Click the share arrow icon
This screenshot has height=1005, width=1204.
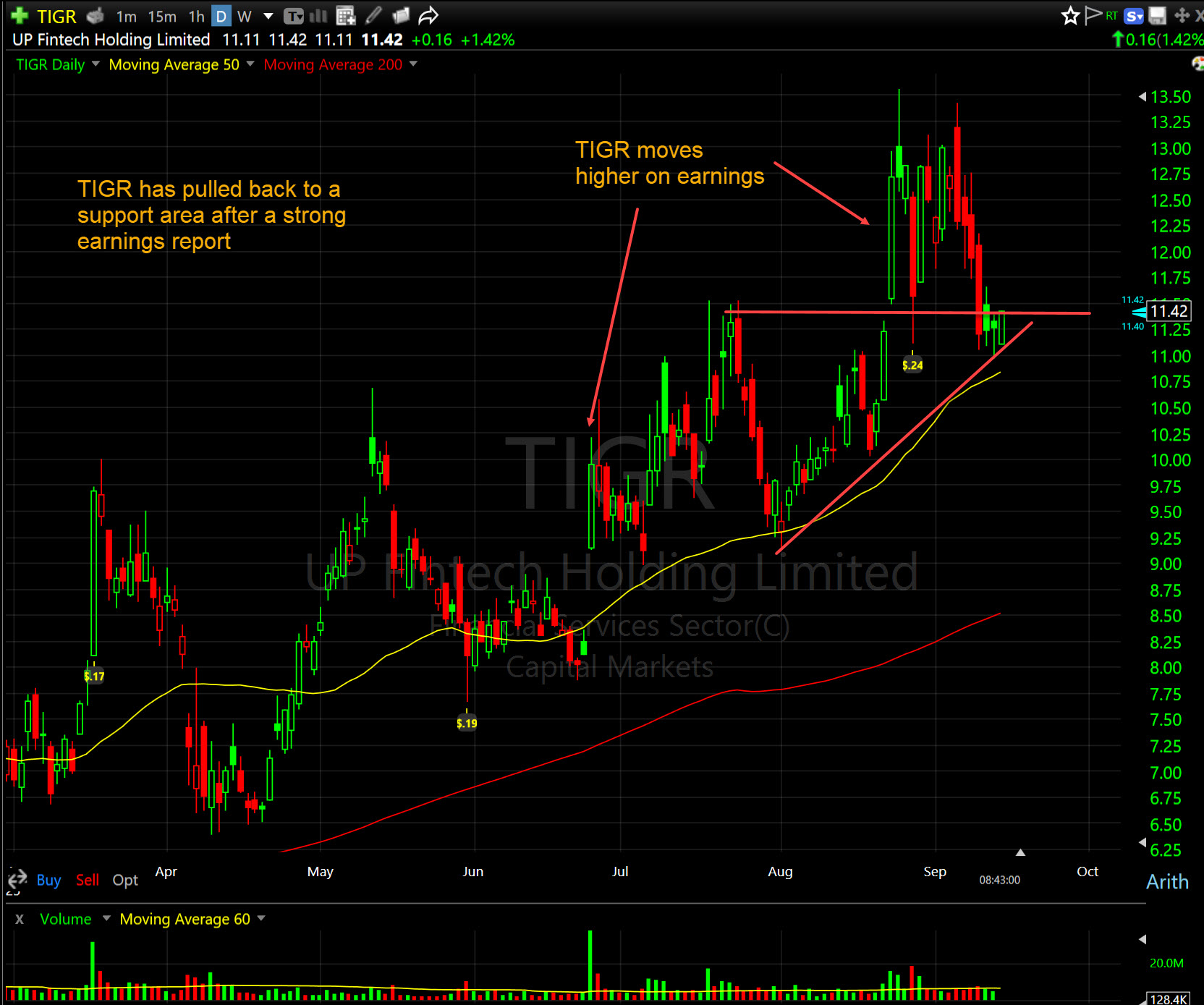coord(428,15)
